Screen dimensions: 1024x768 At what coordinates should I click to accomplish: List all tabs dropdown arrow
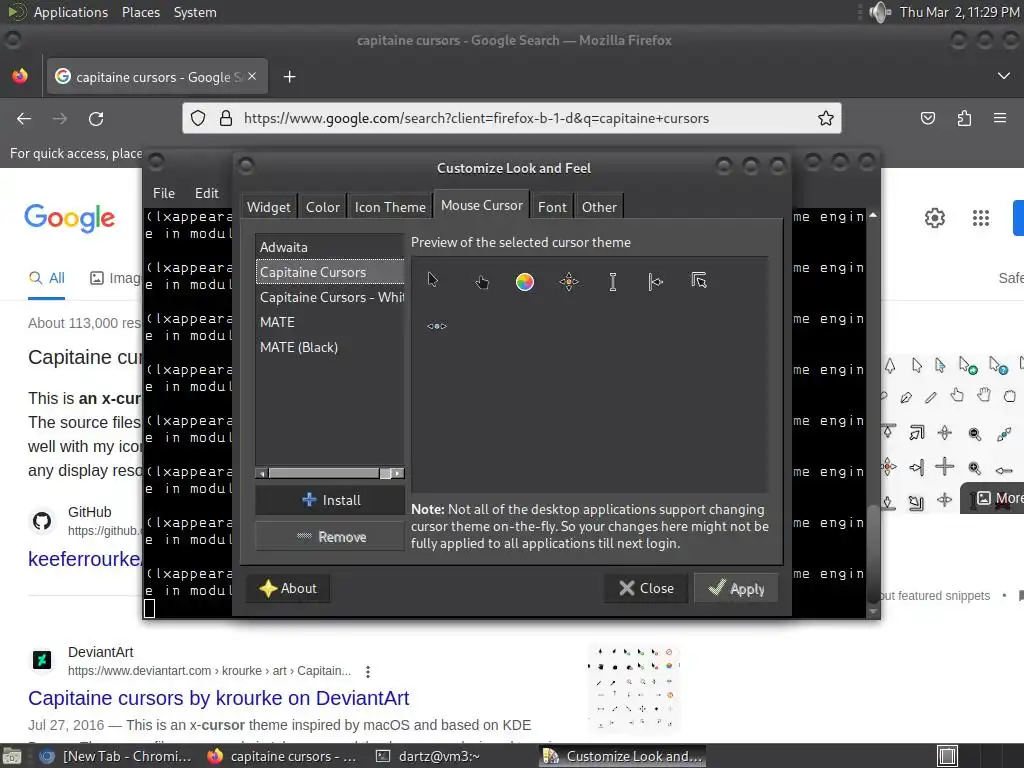(x=1004, y=76)
